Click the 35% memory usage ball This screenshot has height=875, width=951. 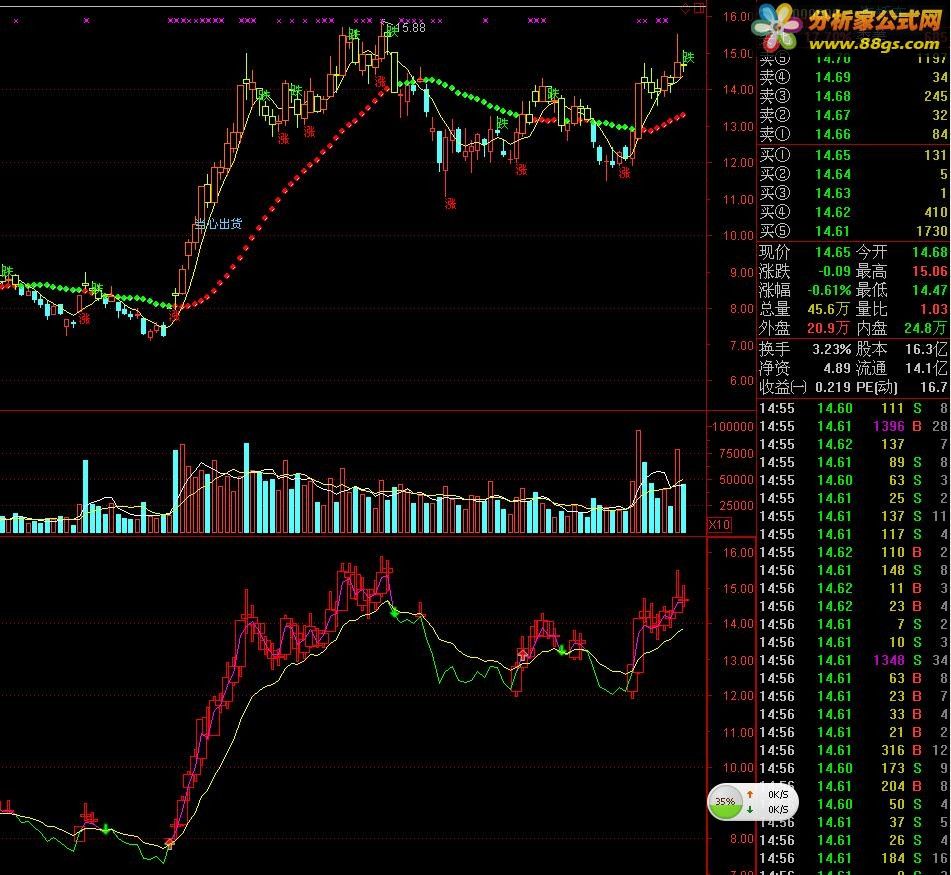click(725, 802)
